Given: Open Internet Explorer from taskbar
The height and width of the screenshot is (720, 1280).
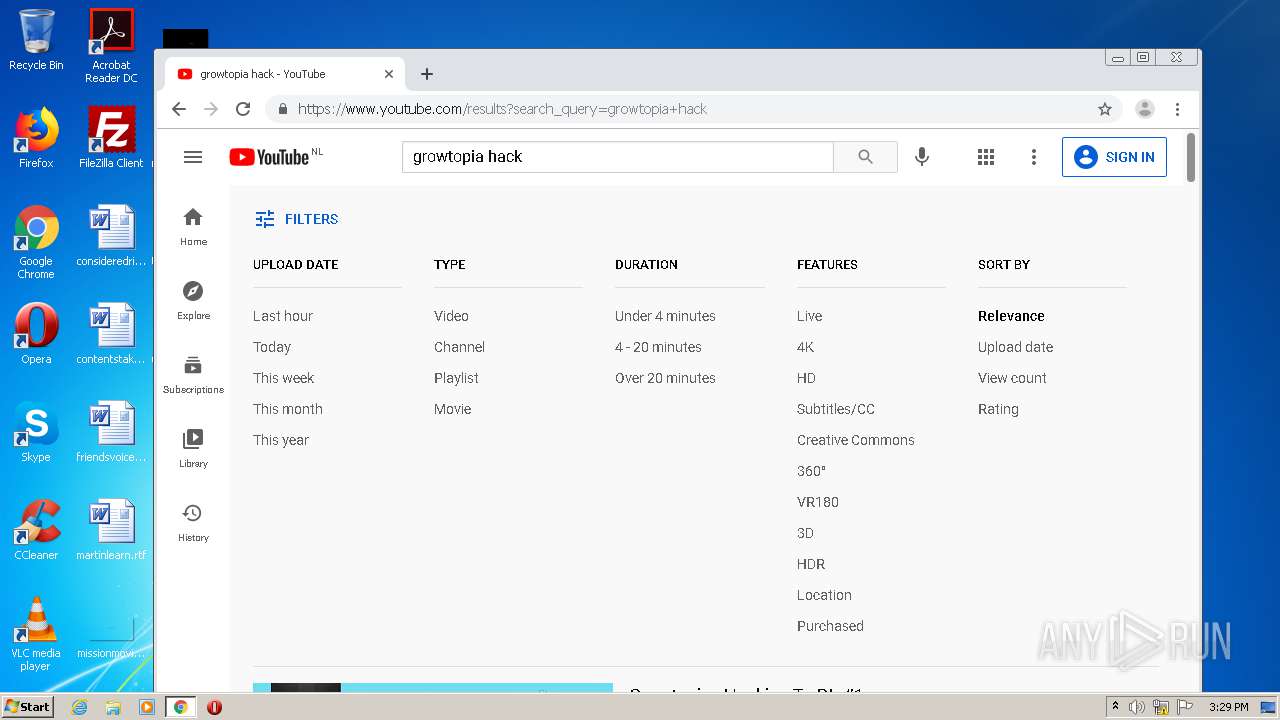Looking at the screenshot, I should pyautogui.click(x=79, y=707).
